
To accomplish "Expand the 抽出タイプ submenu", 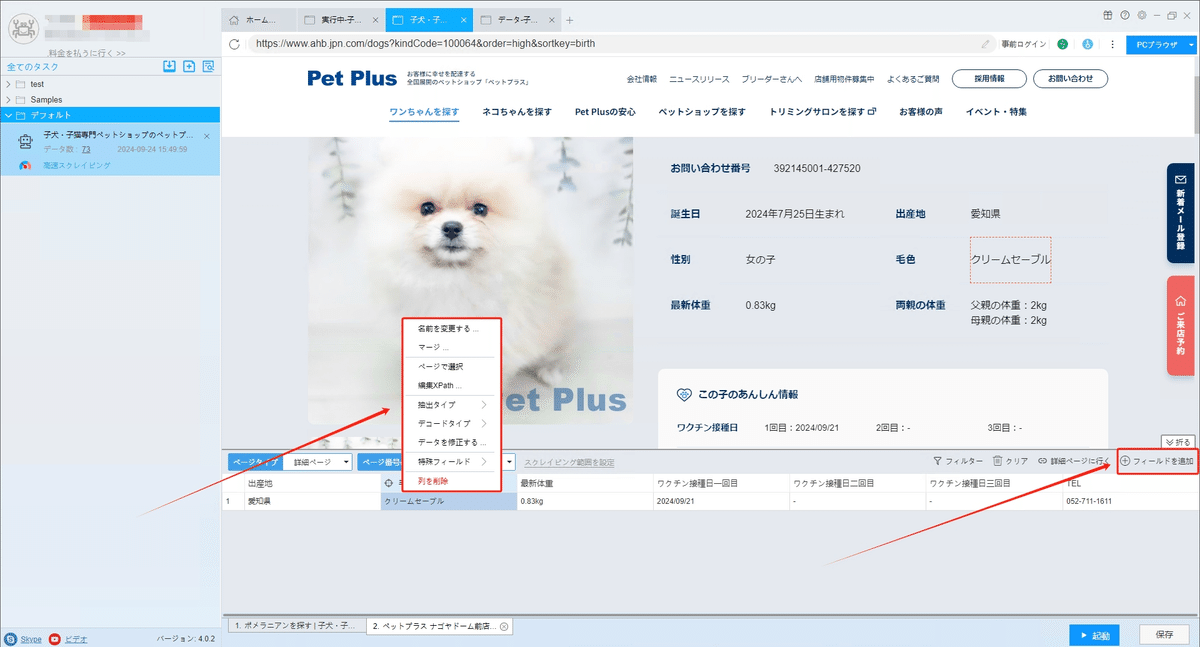I will [x=451, y=405].
